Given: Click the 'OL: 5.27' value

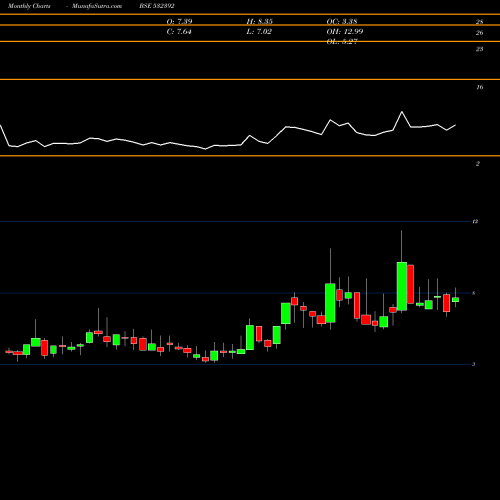Looking at the screenshot, I should pos(342,42).
